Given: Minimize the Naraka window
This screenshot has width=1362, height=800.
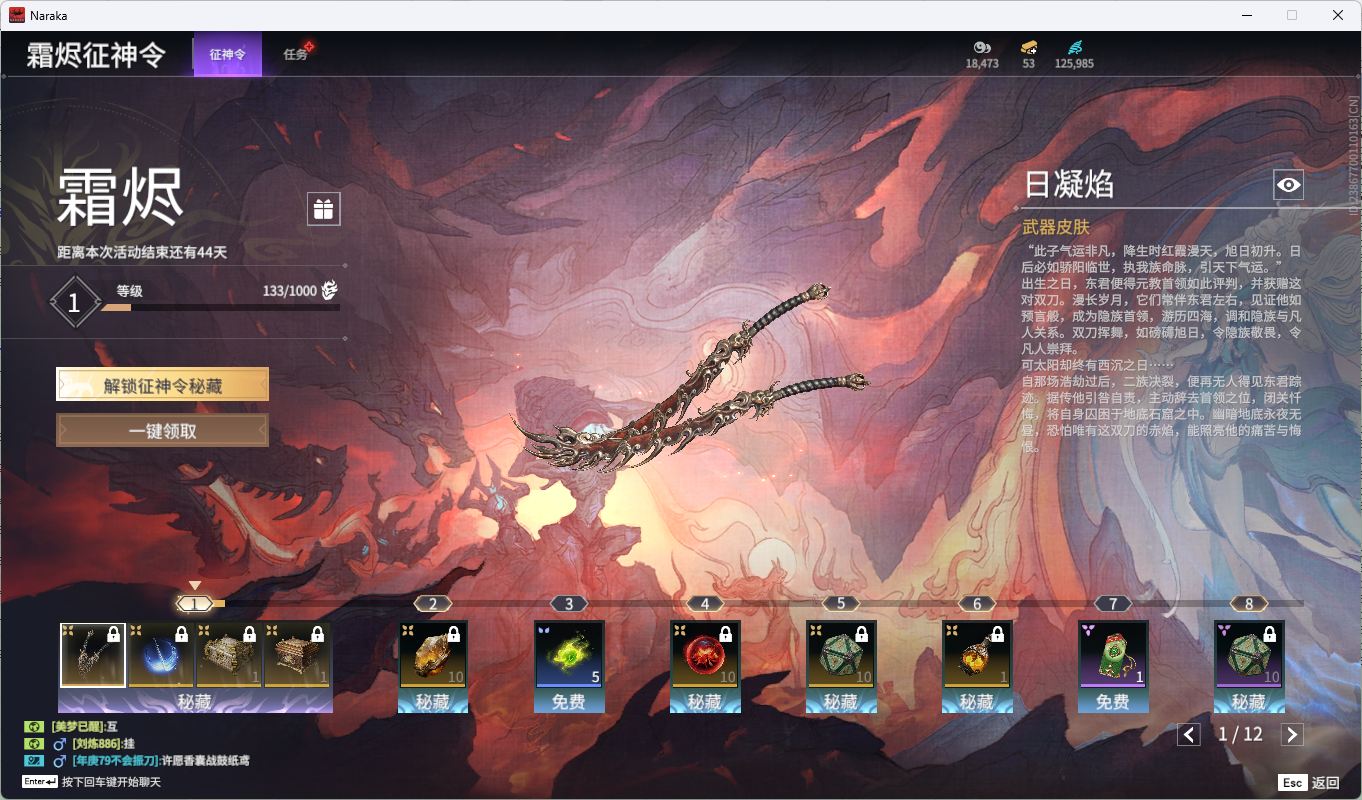Looking at the screenshot, I should (x=1246, y=15).
